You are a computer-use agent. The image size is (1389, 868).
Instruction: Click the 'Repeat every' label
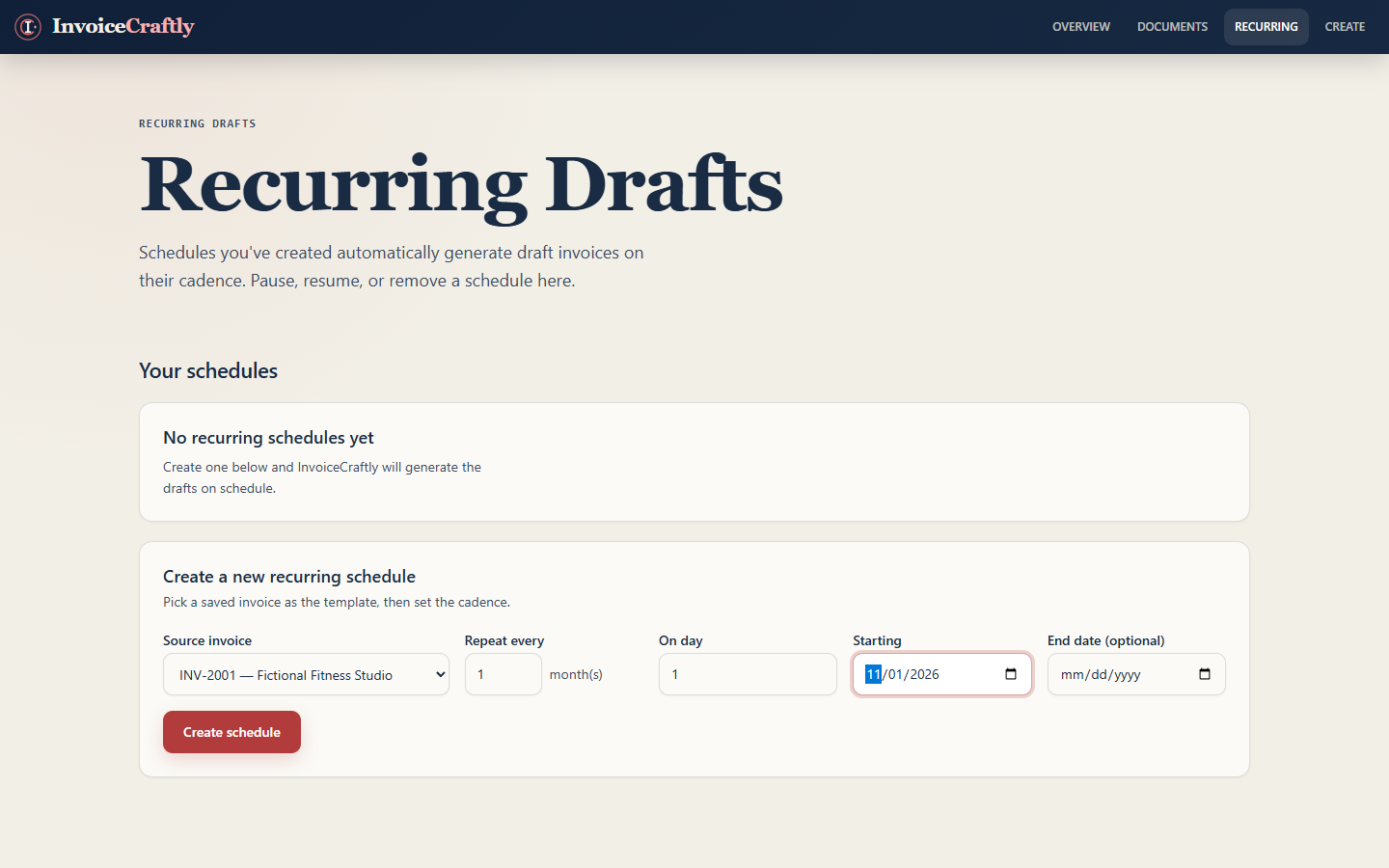504,640
